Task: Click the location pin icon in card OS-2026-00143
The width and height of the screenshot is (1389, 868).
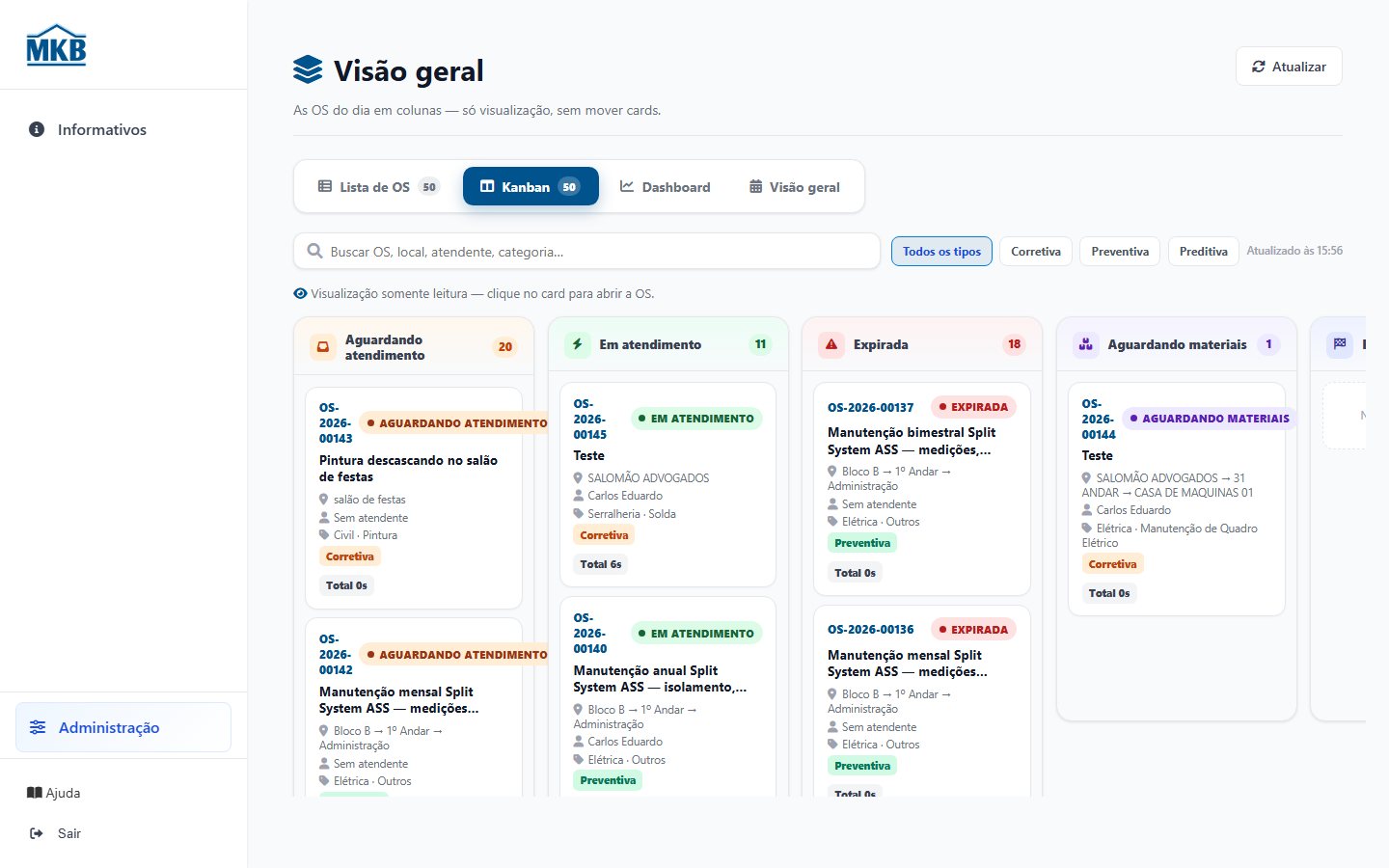Action: click(x=324, y=500)
